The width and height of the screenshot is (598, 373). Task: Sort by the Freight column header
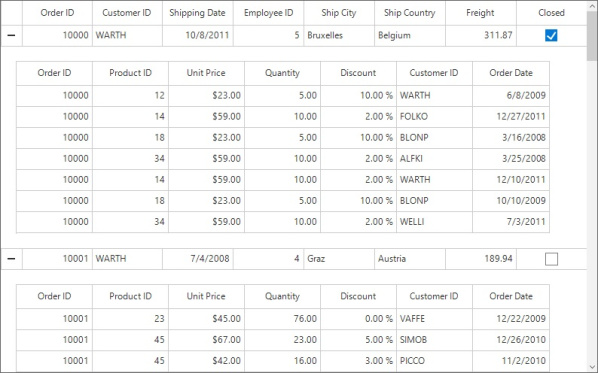(x=481, y=13)
